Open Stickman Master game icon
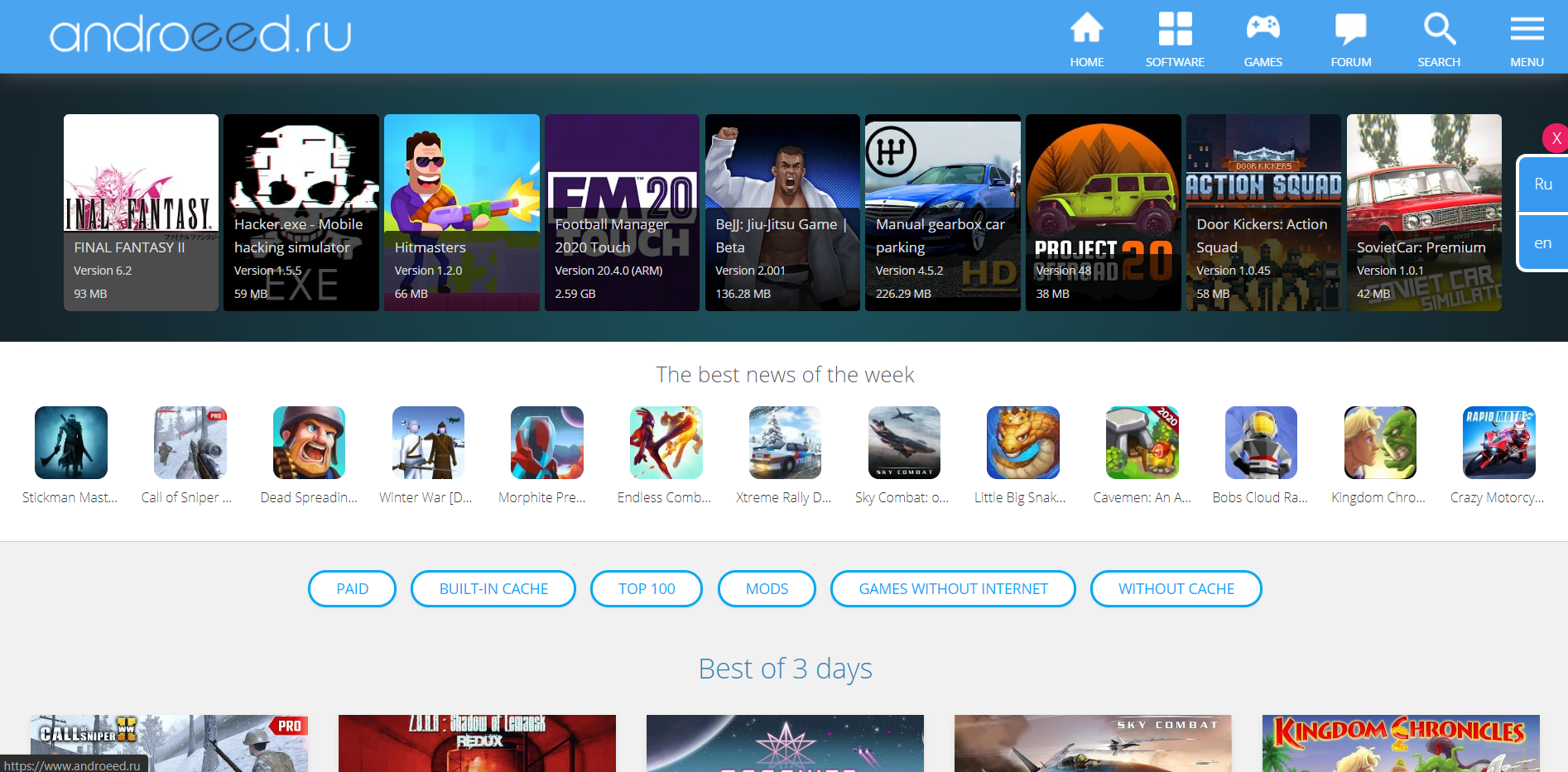 point(71,443)
